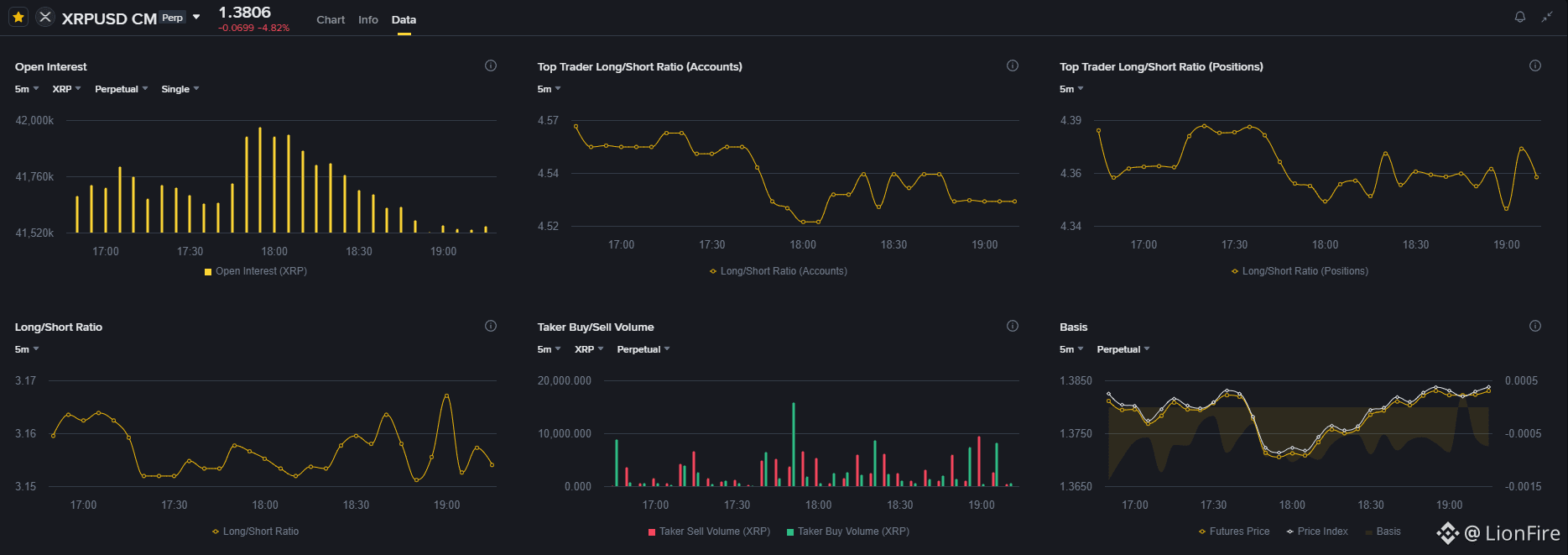
Task: Open 5m interval dropdown in Basis panel
Action: [1071, 349]
